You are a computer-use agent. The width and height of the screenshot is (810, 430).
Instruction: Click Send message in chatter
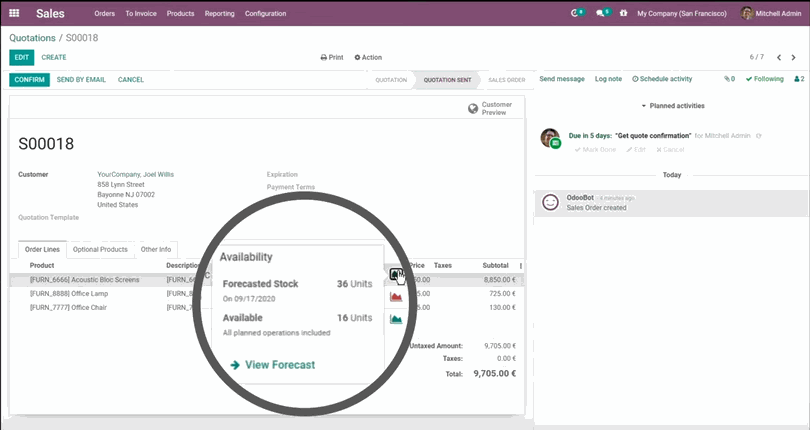click(x=562, y=79)
